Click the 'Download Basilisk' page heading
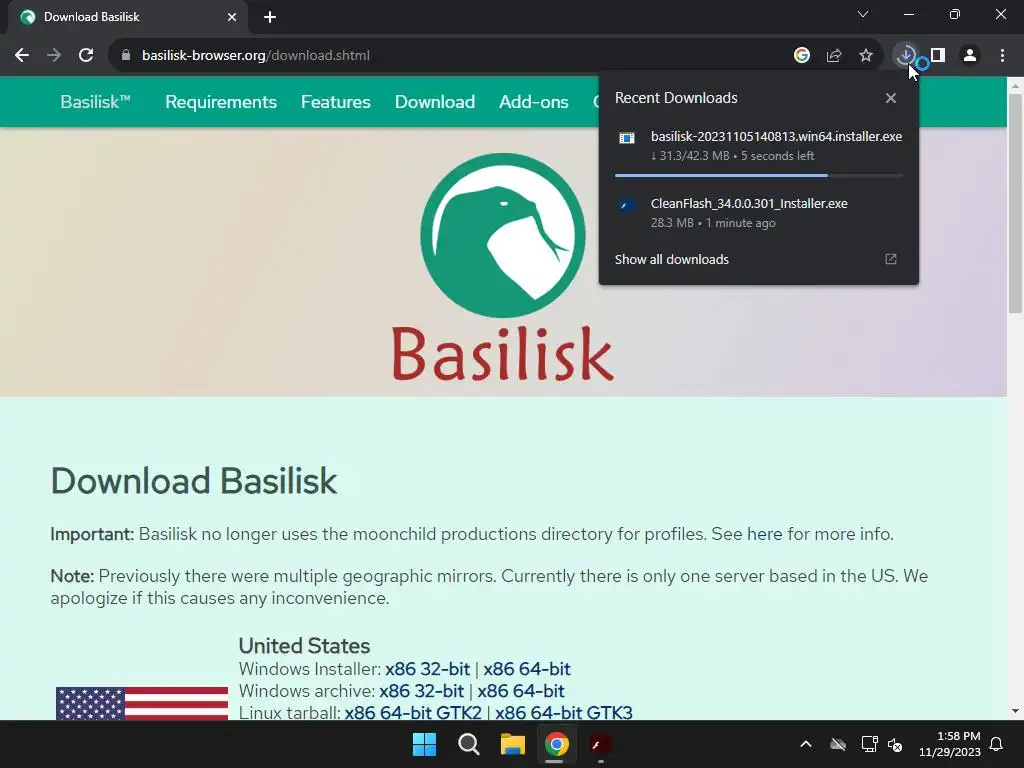1024x768 pixels. [194, 481]
